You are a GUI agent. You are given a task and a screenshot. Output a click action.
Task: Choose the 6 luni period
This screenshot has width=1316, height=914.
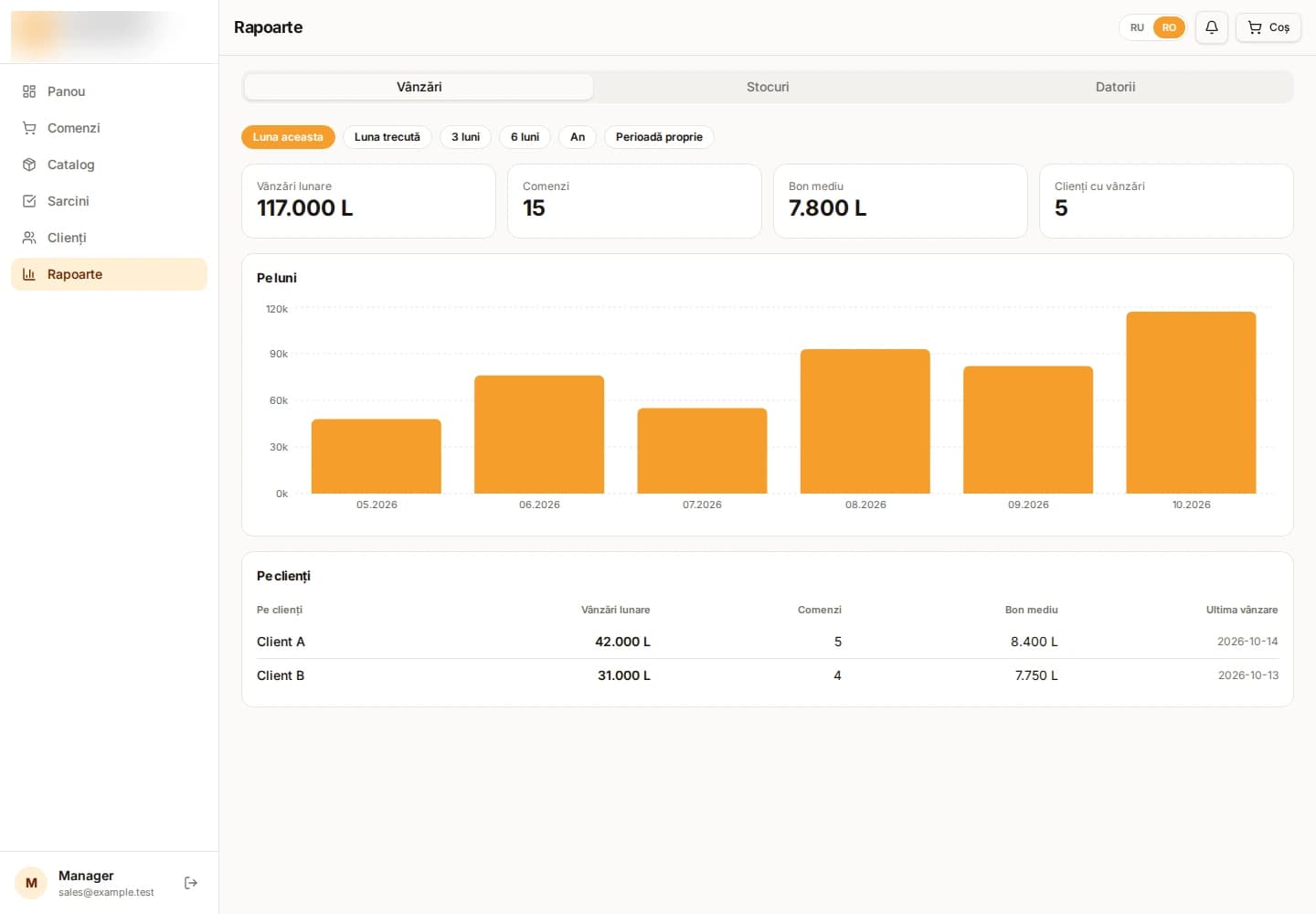[525, 137]
